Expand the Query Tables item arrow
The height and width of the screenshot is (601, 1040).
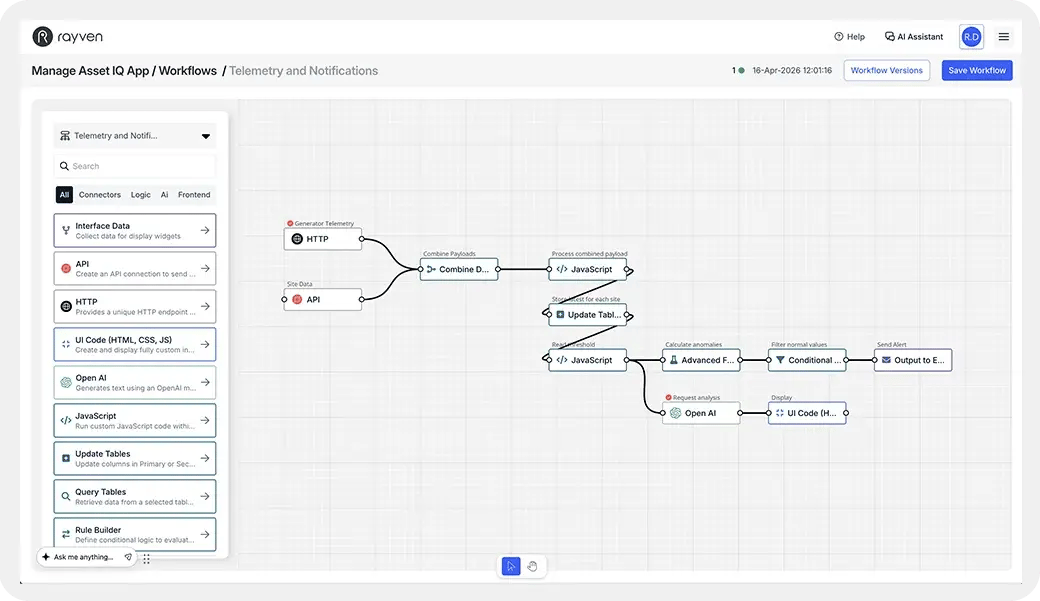point(205,496)
